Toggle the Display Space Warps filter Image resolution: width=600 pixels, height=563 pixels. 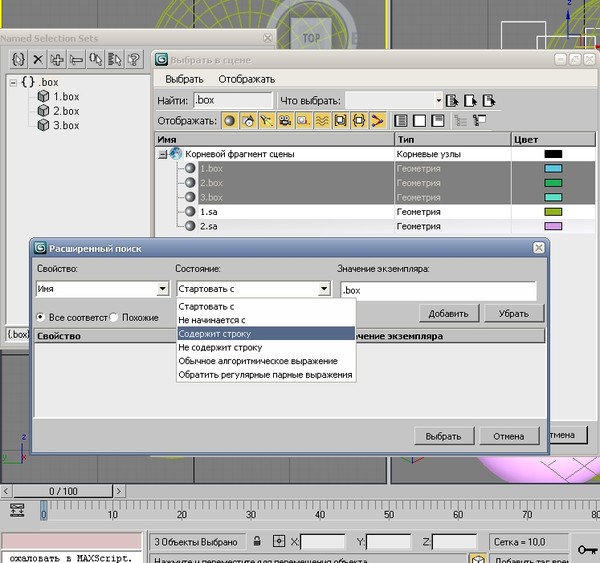coord(322,121)
